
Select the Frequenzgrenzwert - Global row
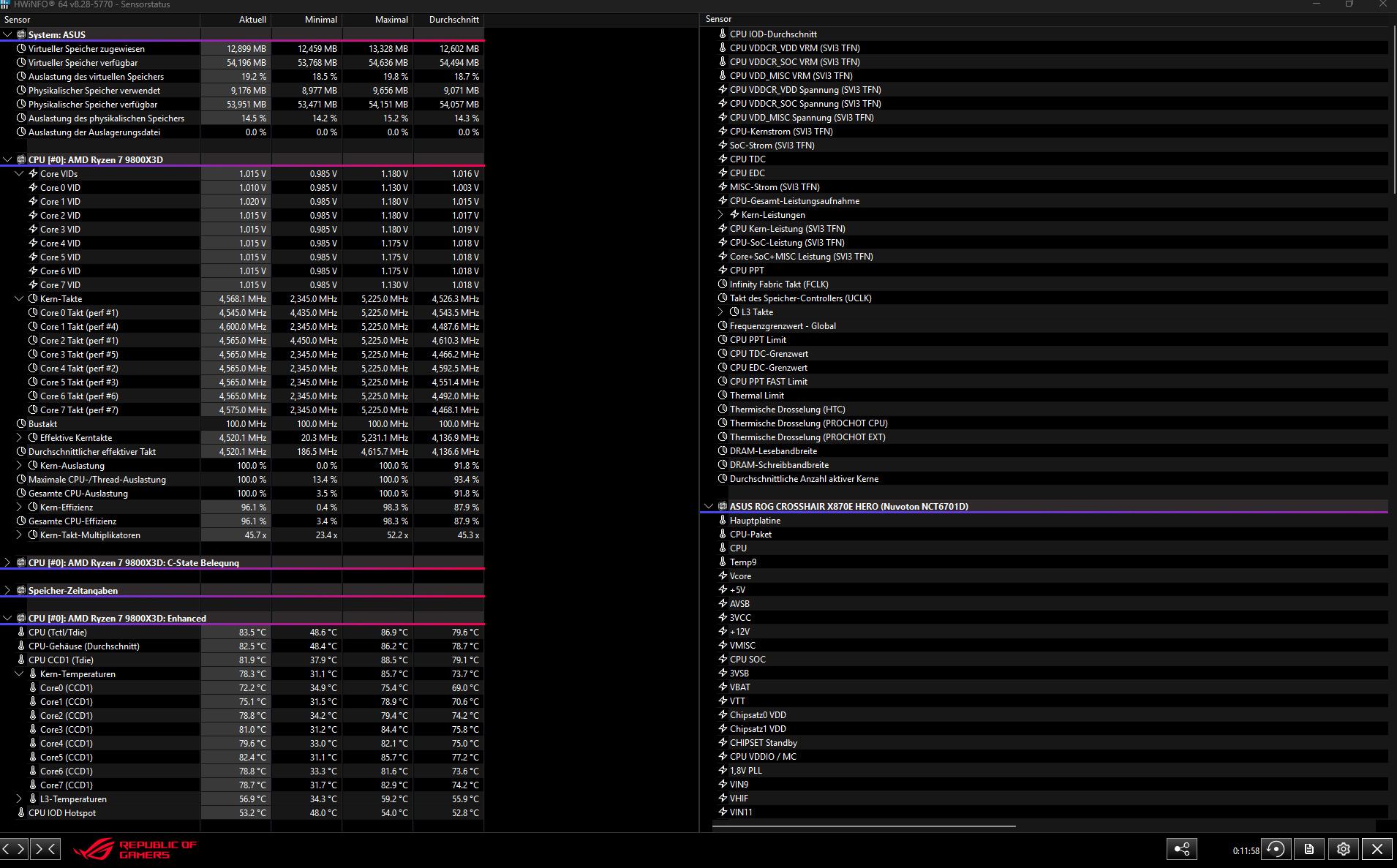tap(1044, 325)
